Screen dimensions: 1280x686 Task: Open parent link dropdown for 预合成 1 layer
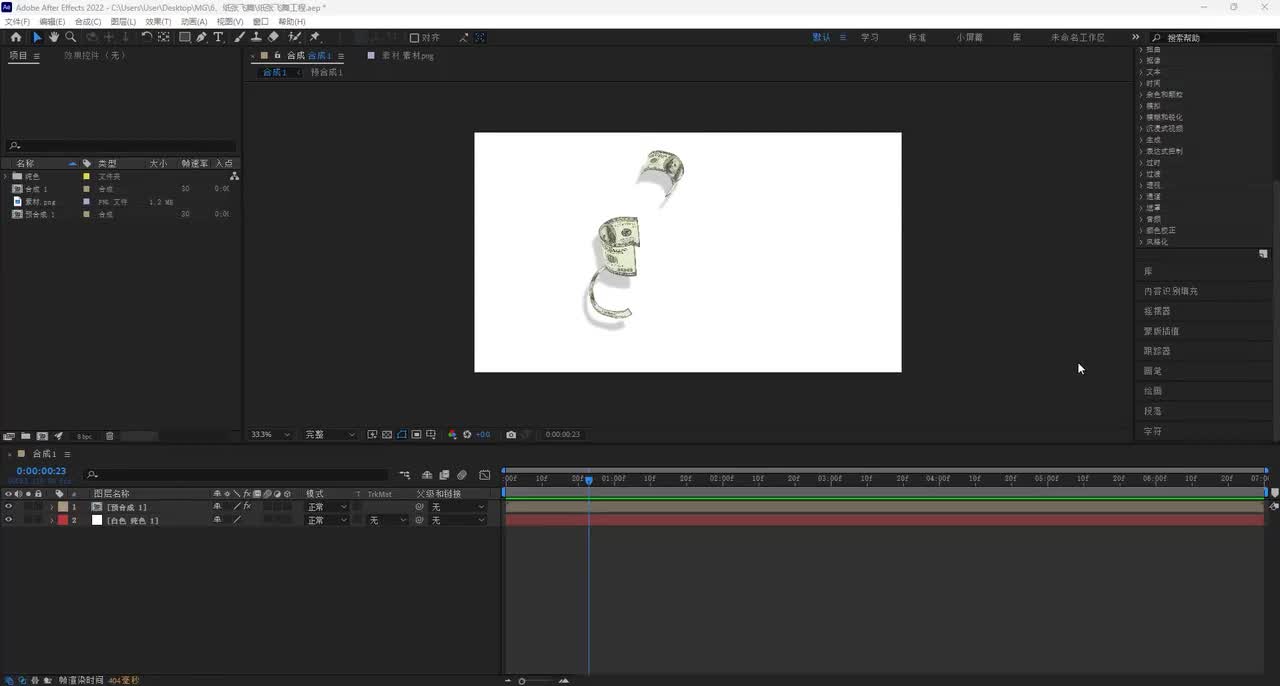(x=458, y=507)
